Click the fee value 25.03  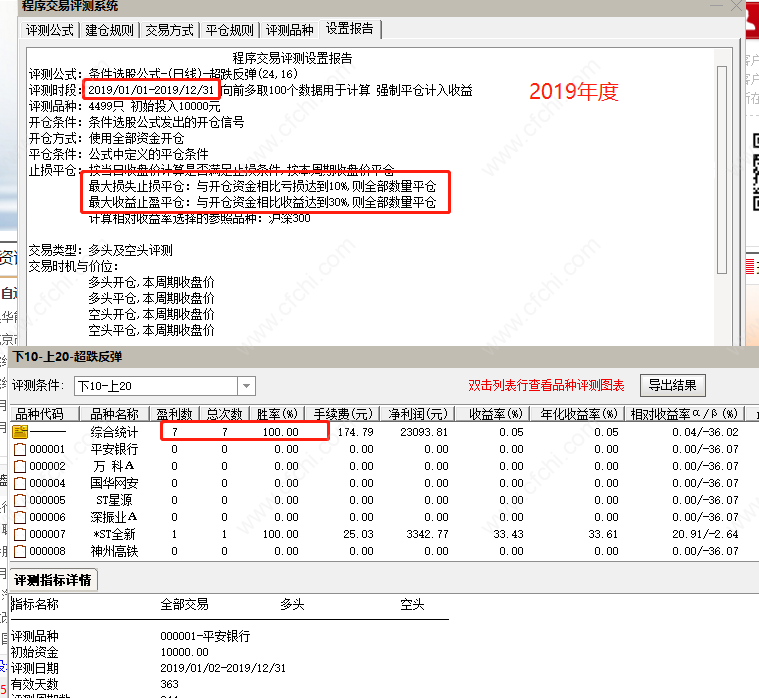point(358,534)
